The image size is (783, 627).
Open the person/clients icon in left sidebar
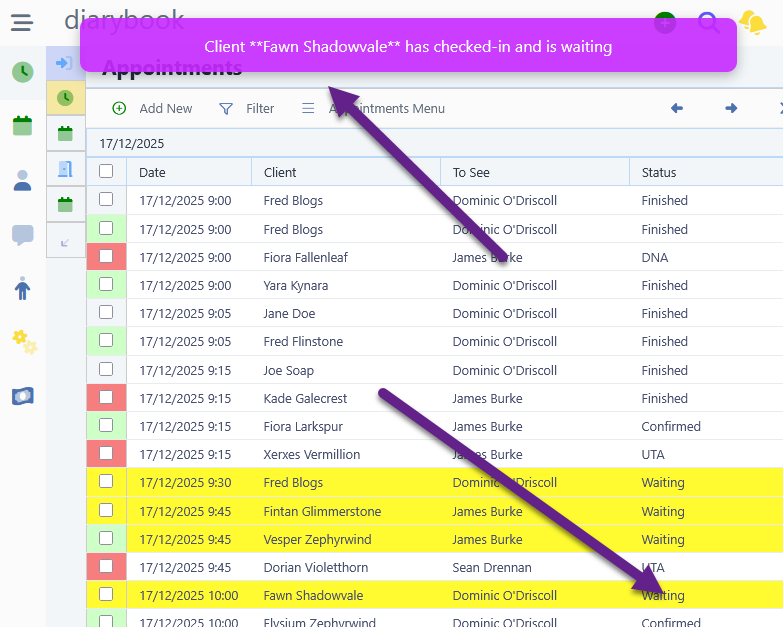pos(22,180)
